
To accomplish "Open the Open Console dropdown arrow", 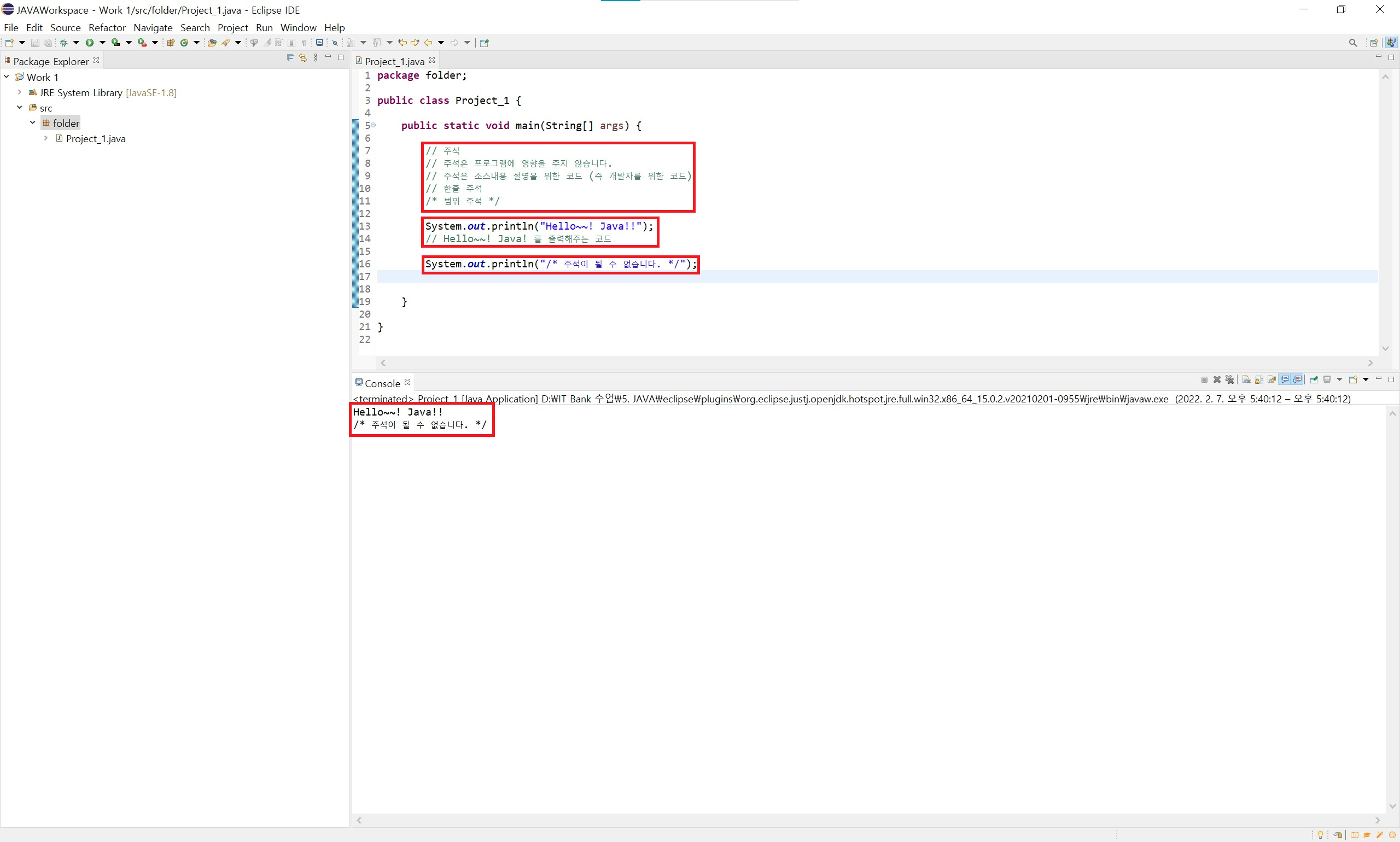I will (x=1366, y=379).
